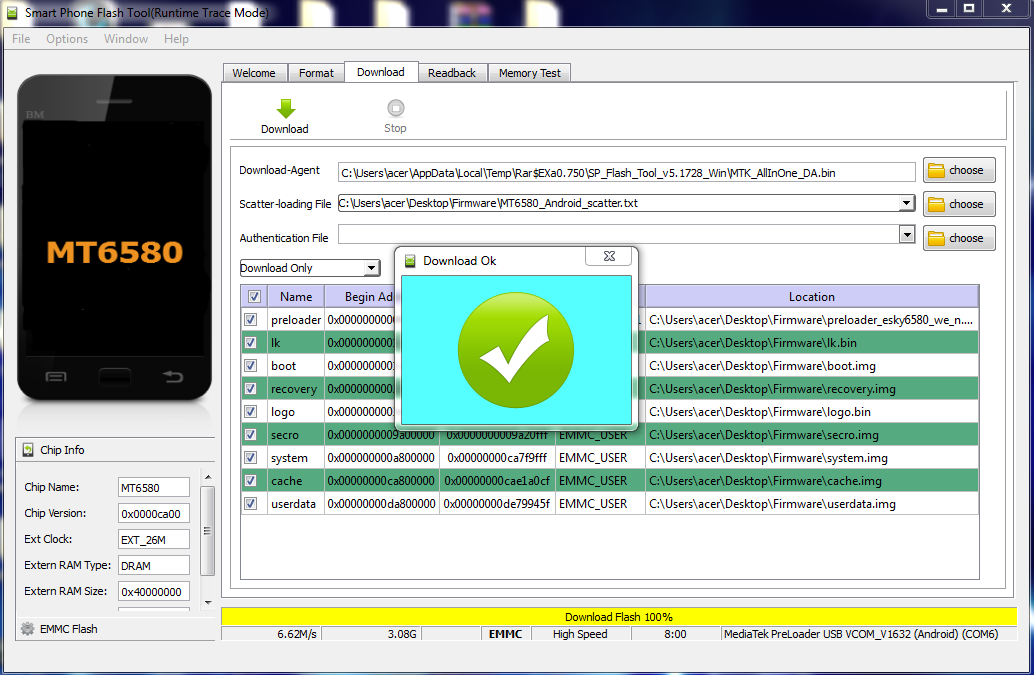Viewport: 1034px width, 675px height.
Task: Open the File menu
Action: (x=21, y=39)
